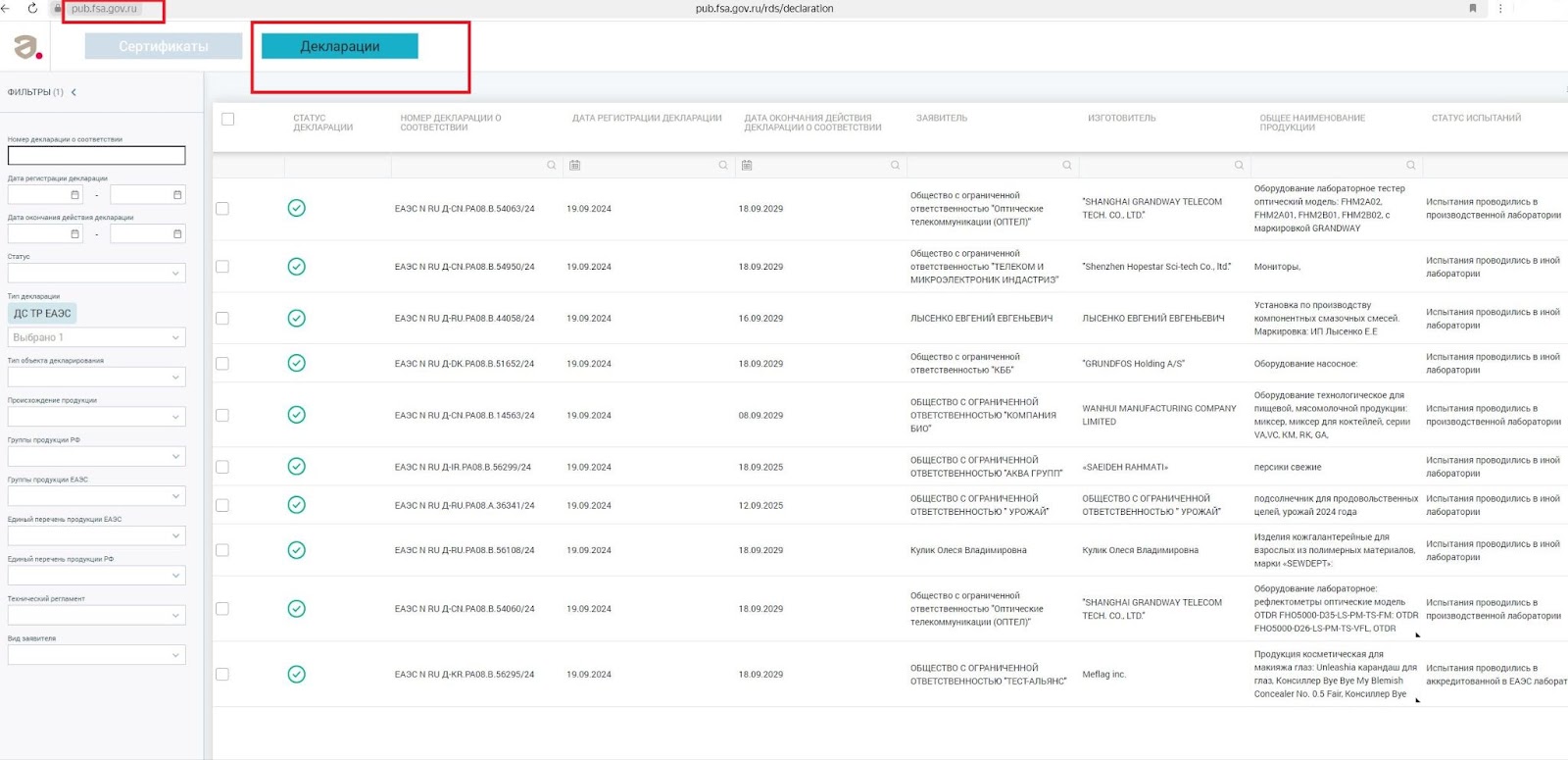
Task: Open declaration ЕАЭС N RU Д-DK.РА08.В.51652/24
Action: coord(465,364)
